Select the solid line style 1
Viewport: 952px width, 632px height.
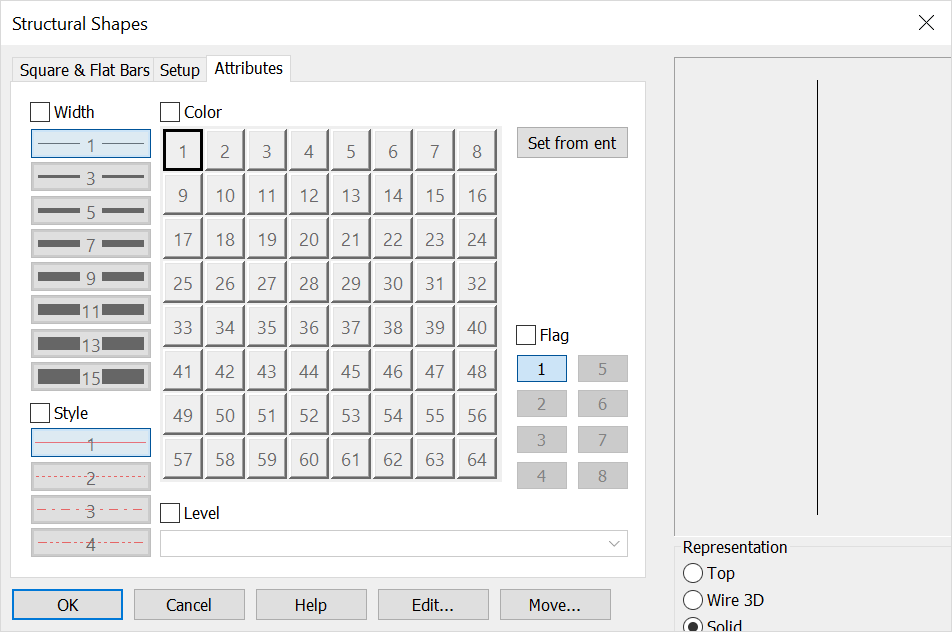[90, 443]
